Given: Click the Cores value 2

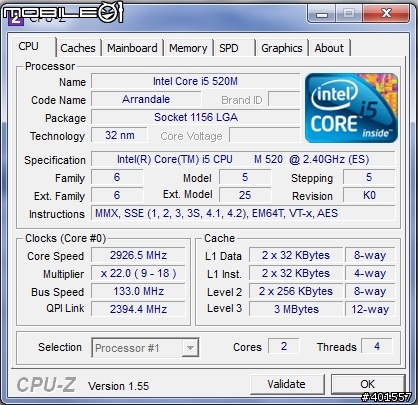Looking at the screenshot, I should click(x=284, y=346).
